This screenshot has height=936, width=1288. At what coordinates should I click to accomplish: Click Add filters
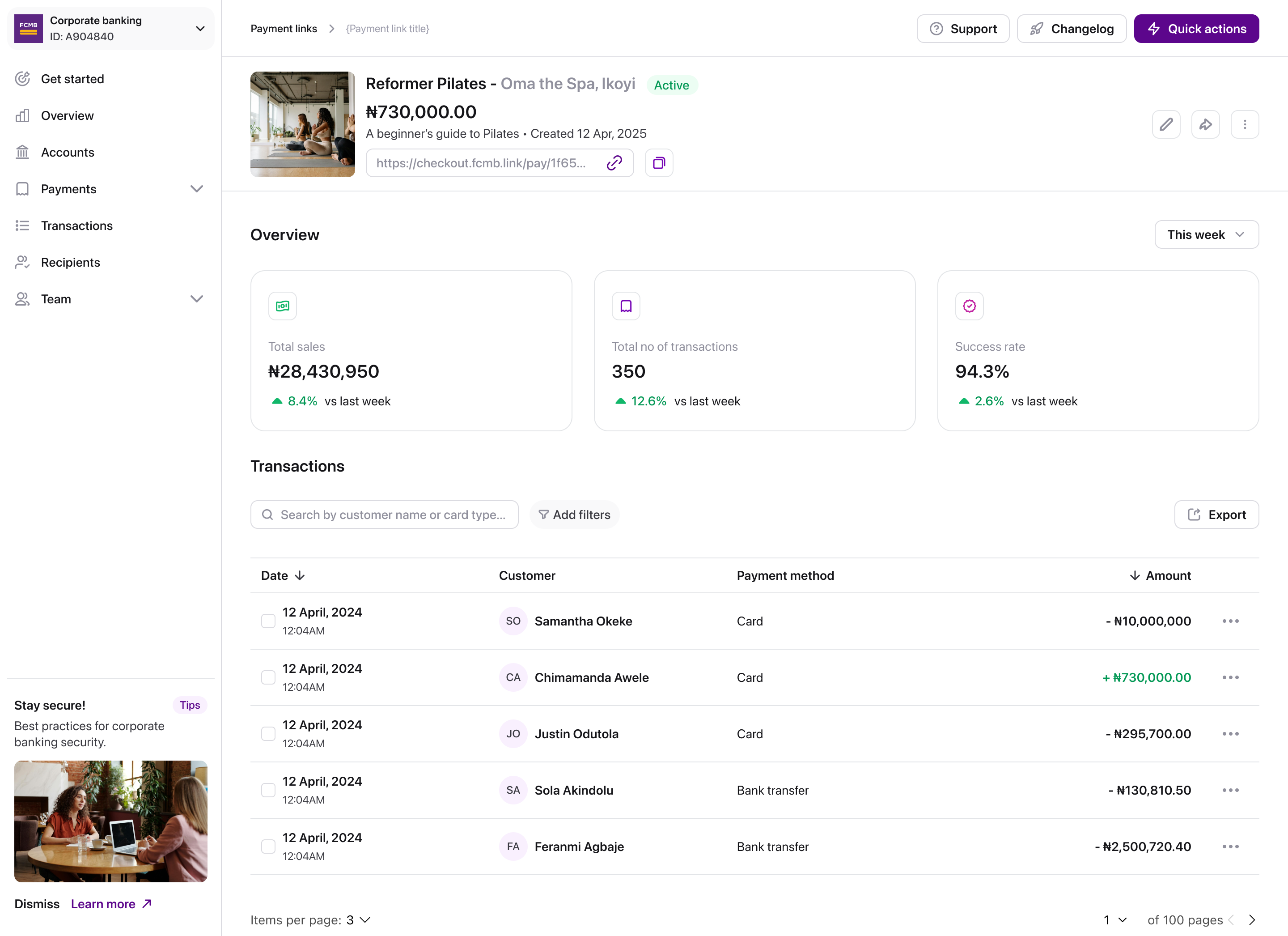pos(574,515)
